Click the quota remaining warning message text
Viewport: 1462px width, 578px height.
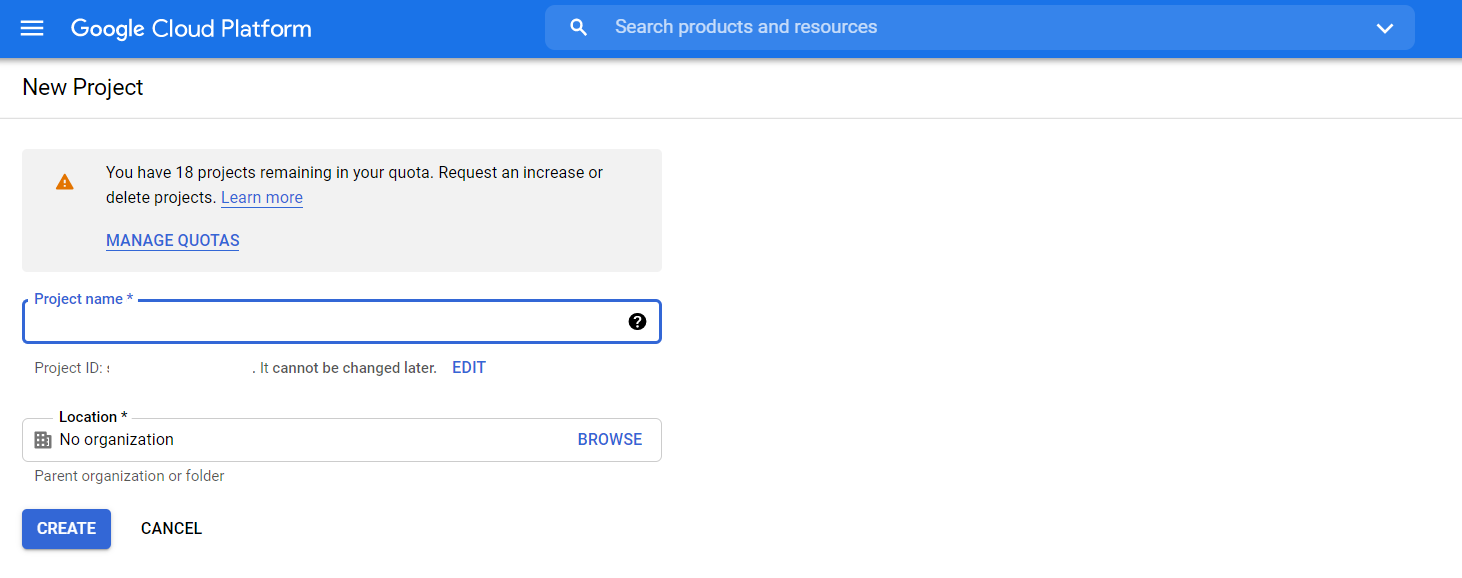point(354,173)
